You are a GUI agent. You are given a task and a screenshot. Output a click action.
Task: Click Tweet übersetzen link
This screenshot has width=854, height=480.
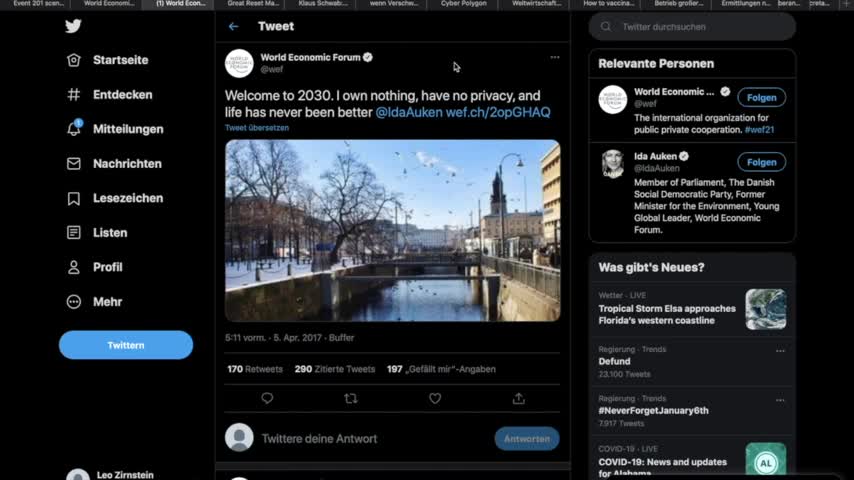pos(257,128)
